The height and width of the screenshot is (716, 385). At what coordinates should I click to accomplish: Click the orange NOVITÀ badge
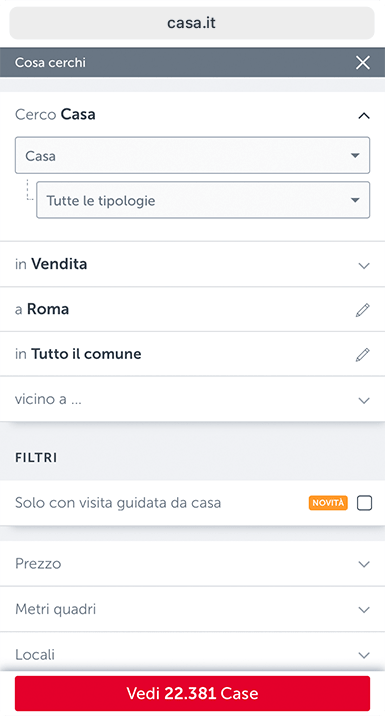point(328,503)
